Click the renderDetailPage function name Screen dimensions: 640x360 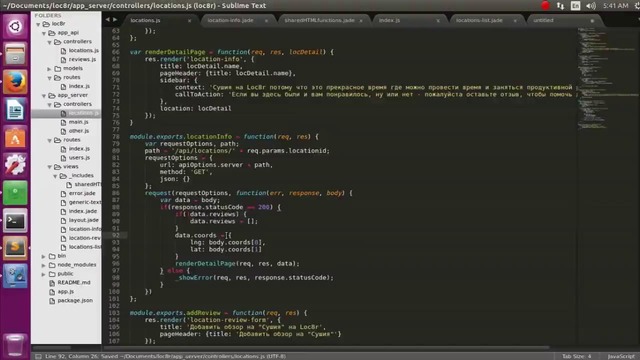click(x=175, y=52)
